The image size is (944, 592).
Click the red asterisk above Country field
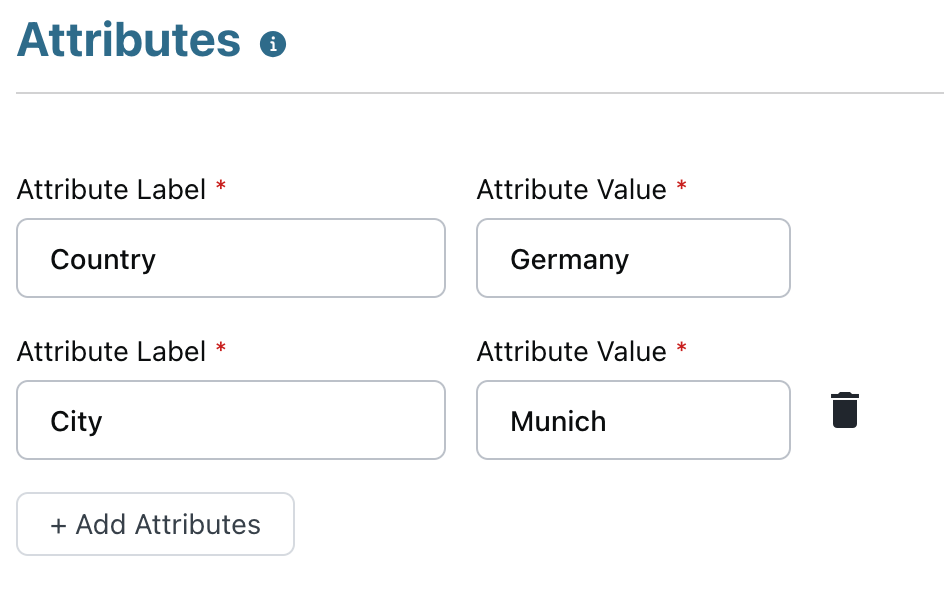click(221, 187)
